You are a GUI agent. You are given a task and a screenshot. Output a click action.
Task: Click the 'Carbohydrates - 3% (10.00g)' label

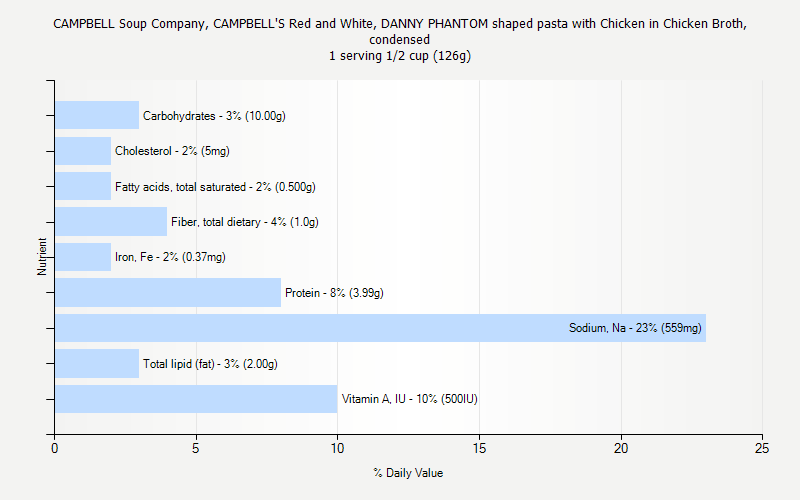pyautogui.click(x=214, y=116)
